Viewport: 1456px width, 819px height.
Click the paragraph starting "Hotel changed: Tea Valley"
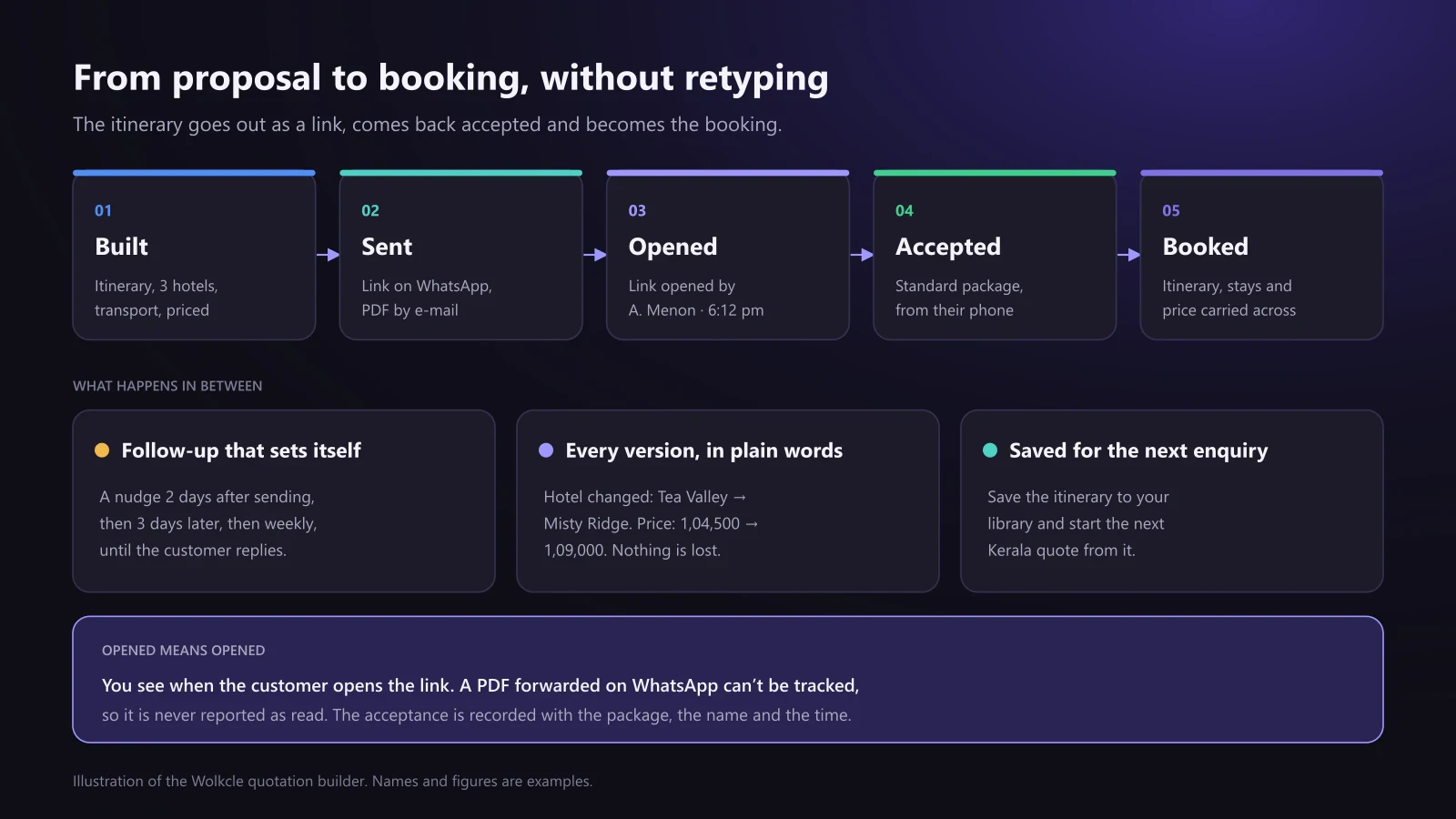(x=652, y=523)
